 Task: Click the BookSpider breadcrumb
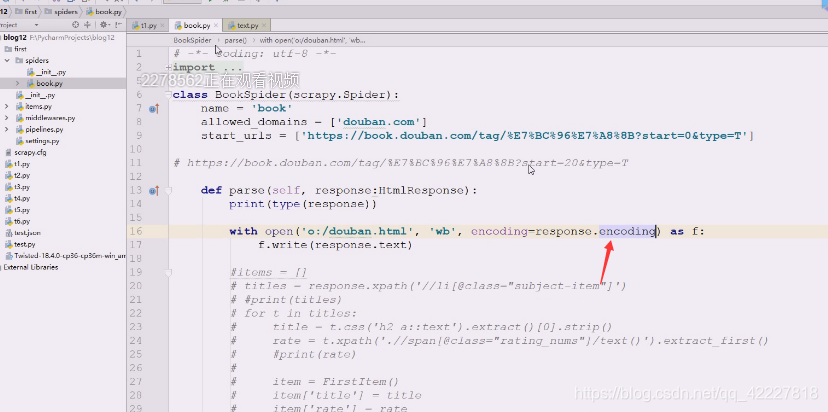click(x=192, y=40)
